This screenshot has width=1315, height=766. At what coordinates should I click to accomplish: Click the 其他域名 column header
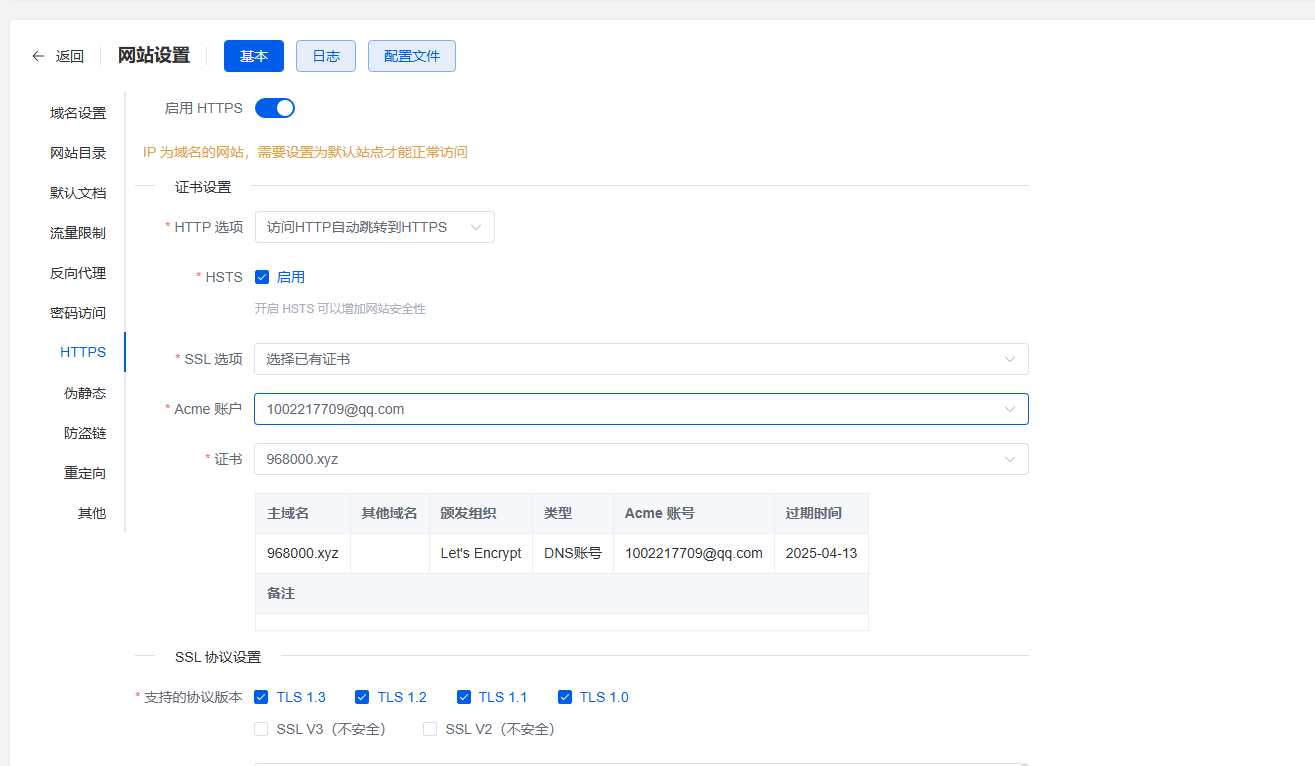390,513
